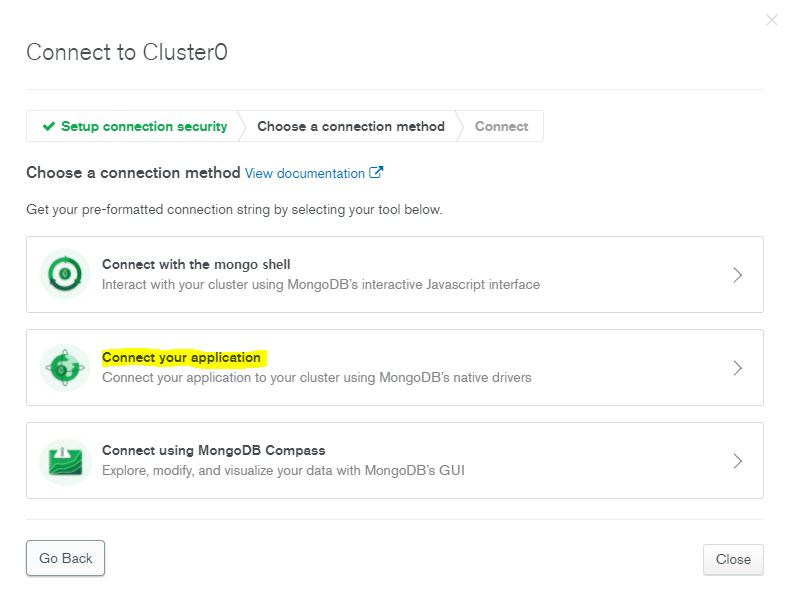Expand the Connect your application chevron
This screenshot has height=597, width=791.
coord(738,368)
